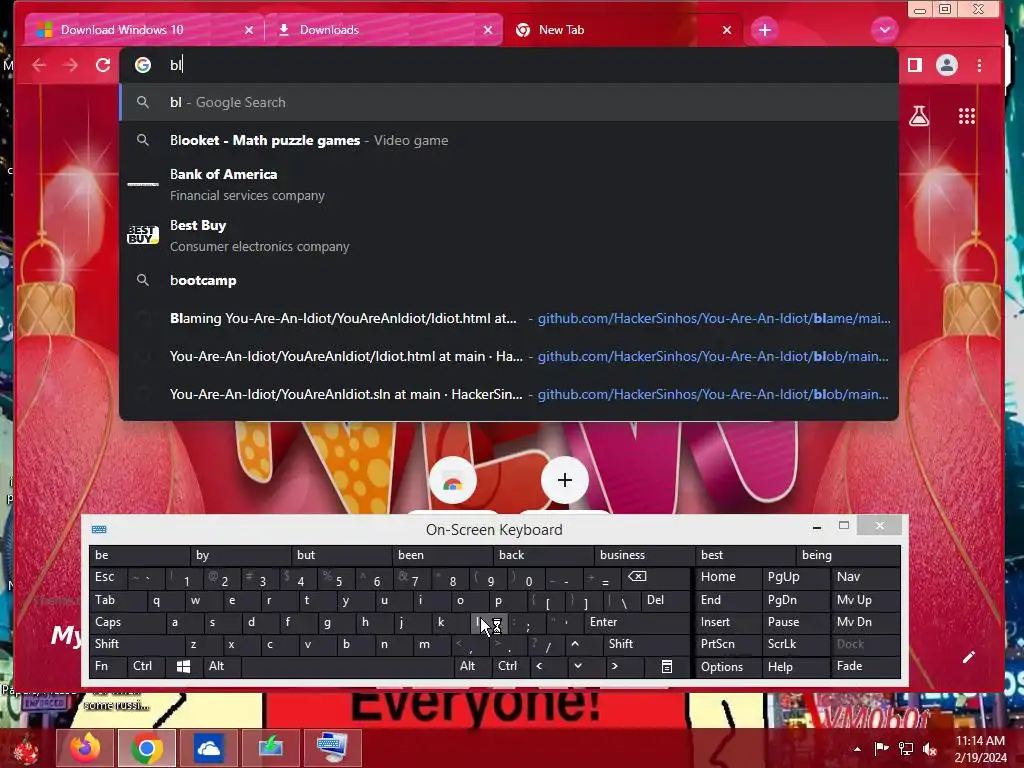Open the On-Screen Keyboard taskbar icon
Viewport: 1024px width, 768px height.
point(332,748)
